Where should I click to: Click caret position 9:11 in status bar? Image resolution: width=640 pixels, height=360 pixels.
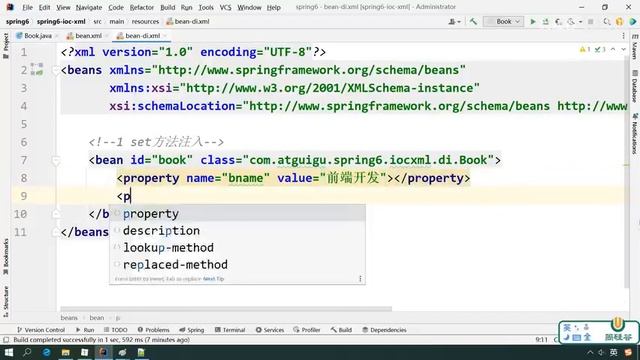[542, 340]
